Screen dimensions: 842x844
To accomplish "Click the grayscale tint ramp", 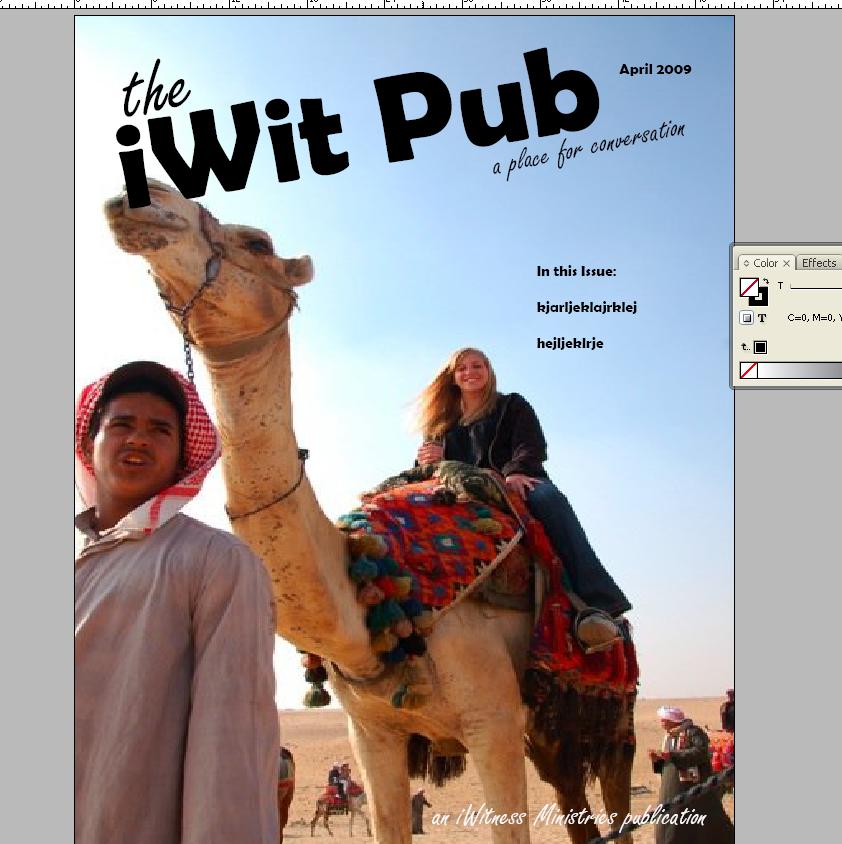I will pos(799,370).
